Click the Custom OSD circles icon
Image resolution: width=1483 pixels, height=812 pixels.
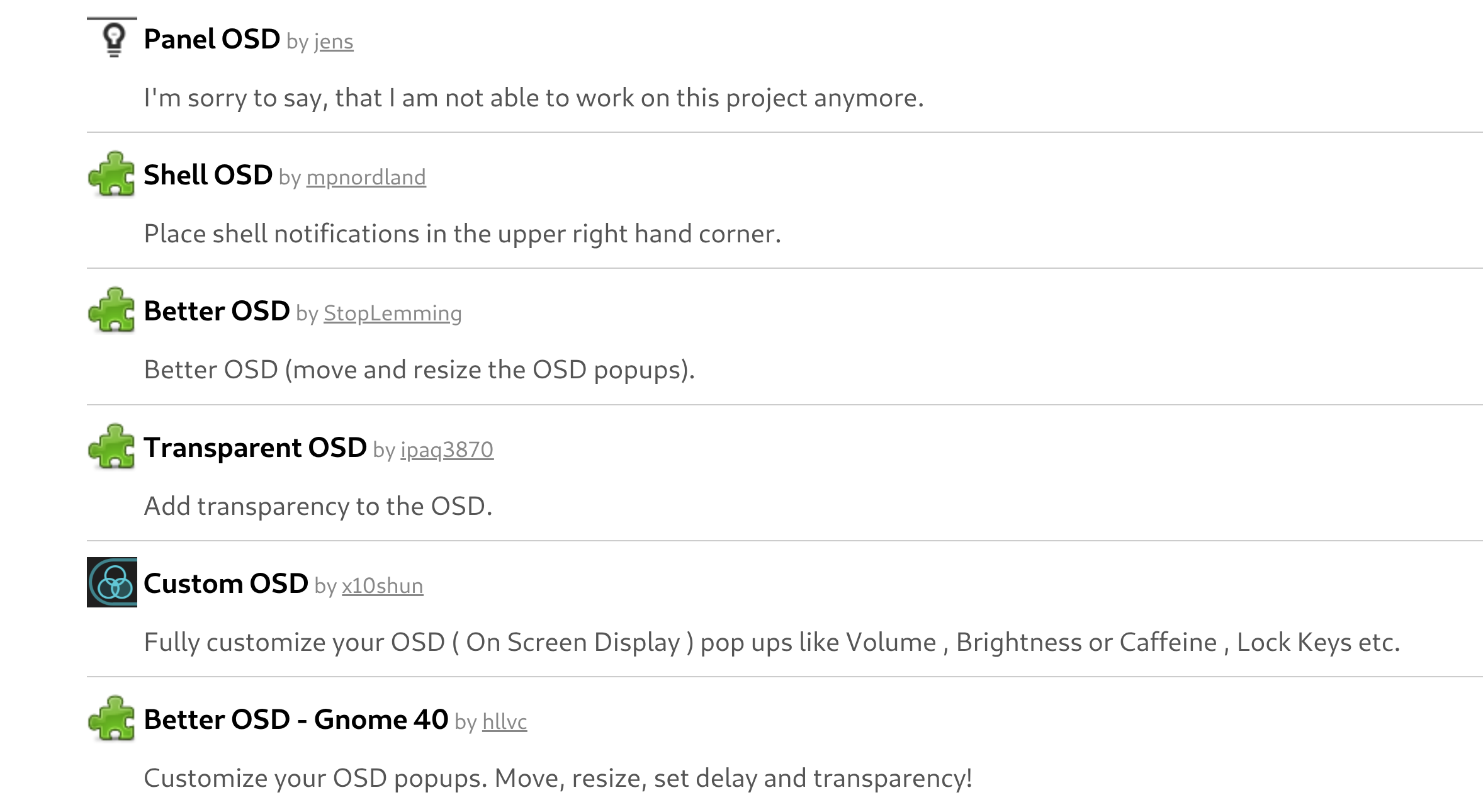point(112,582)
